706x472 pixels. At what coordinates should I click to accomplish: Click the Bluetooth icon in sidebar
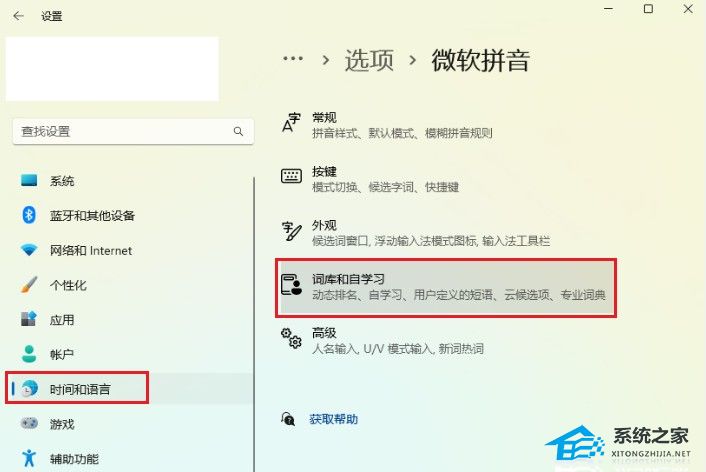click(x=29, y=215)
